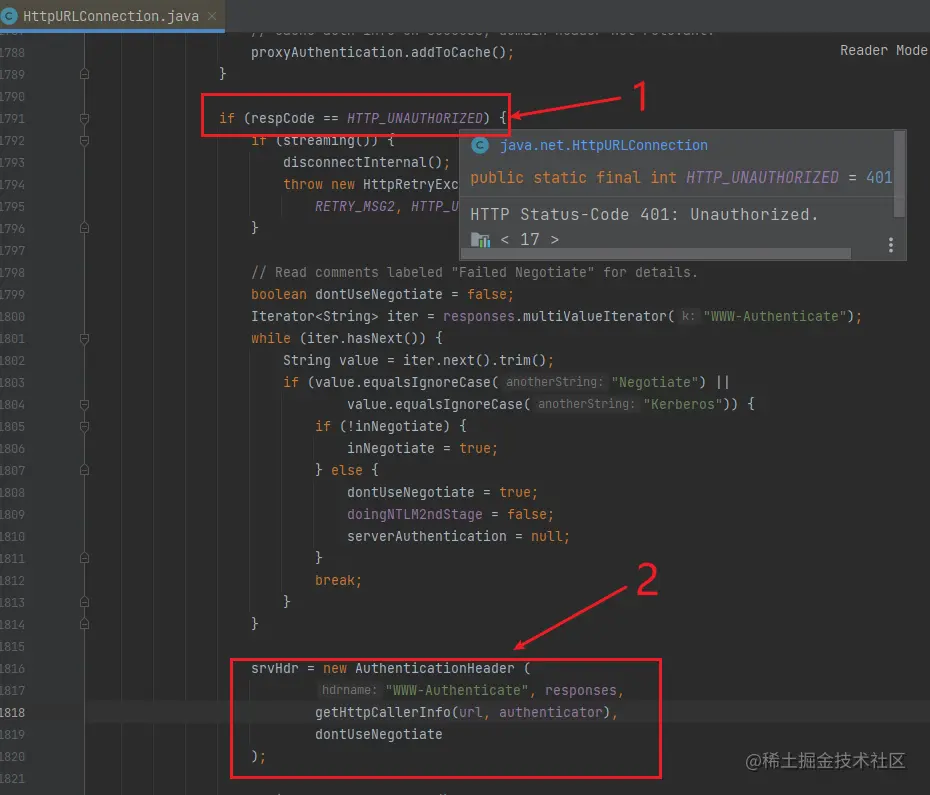Screen dimensions: 930x795
Task: Collapse inner if fold at line 1805
Action: (x=84, y=427)
